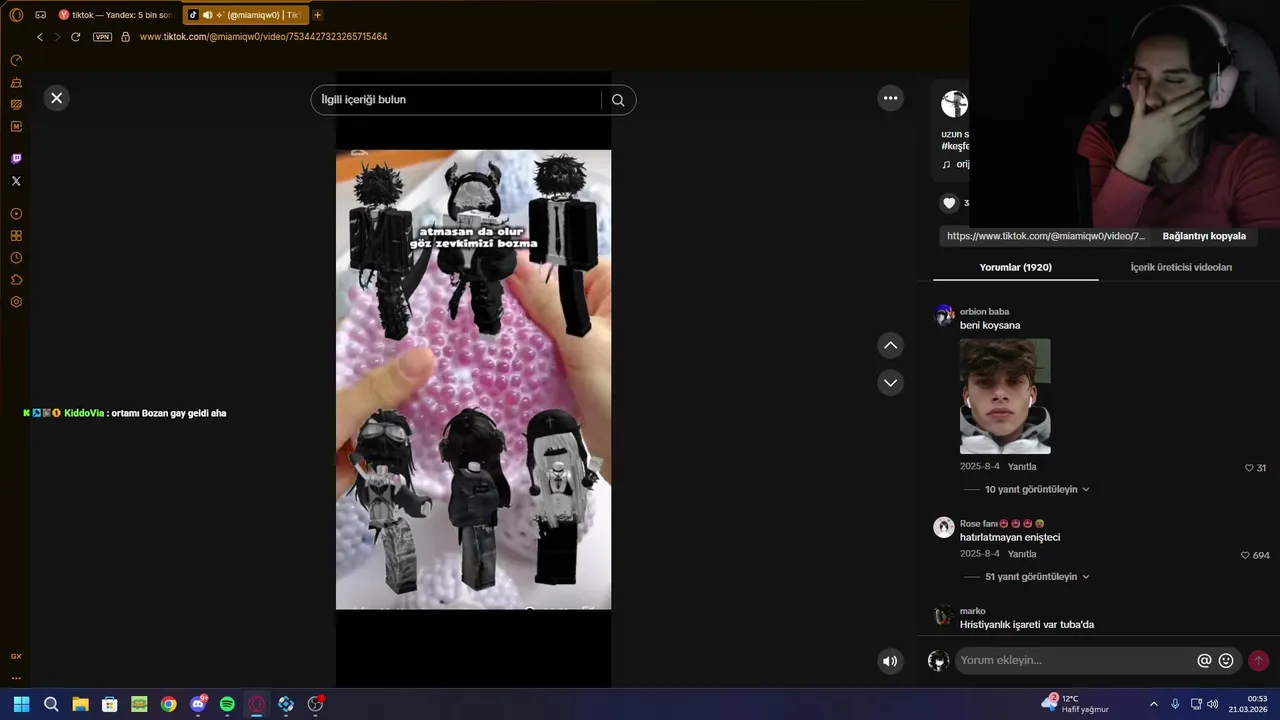Switch to İçerik üreticisi videoları tab
This screenshot has height=720, width=1280.
pos(1181,267)
